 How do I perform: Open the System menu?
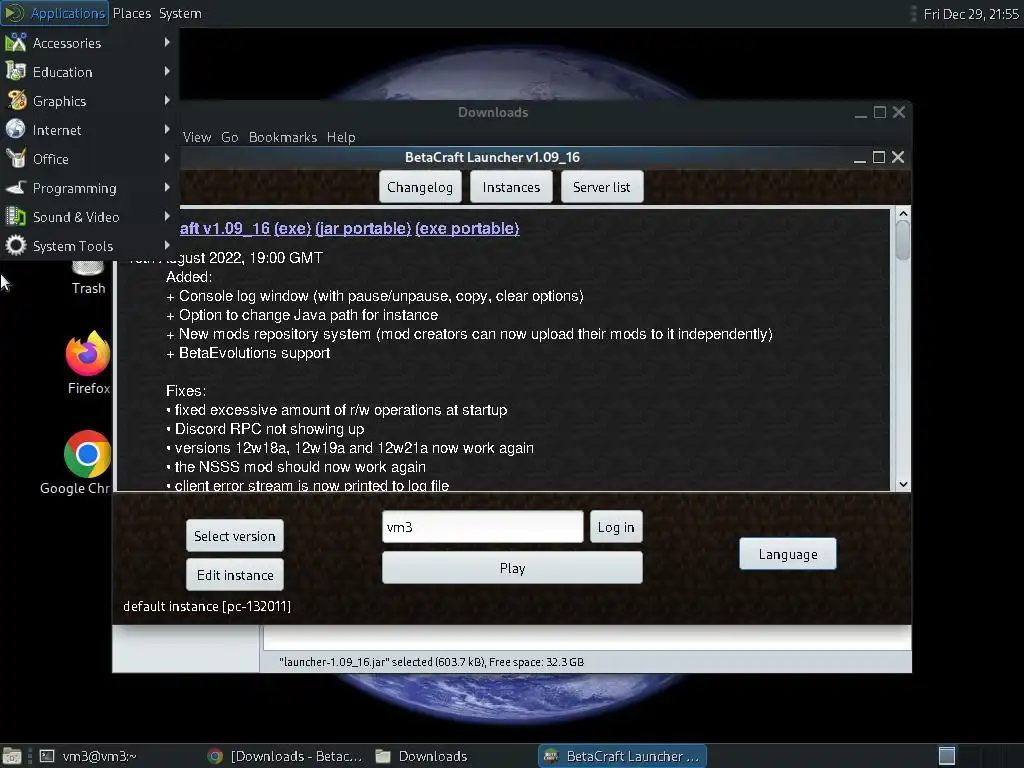coord(180,13)
